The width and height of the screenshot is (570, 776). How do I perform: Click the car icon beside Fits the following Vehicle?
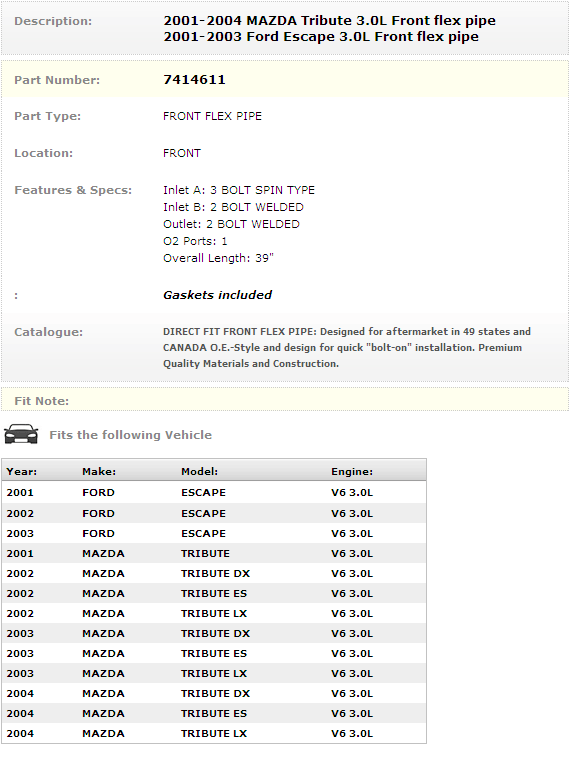pos(21,434)
